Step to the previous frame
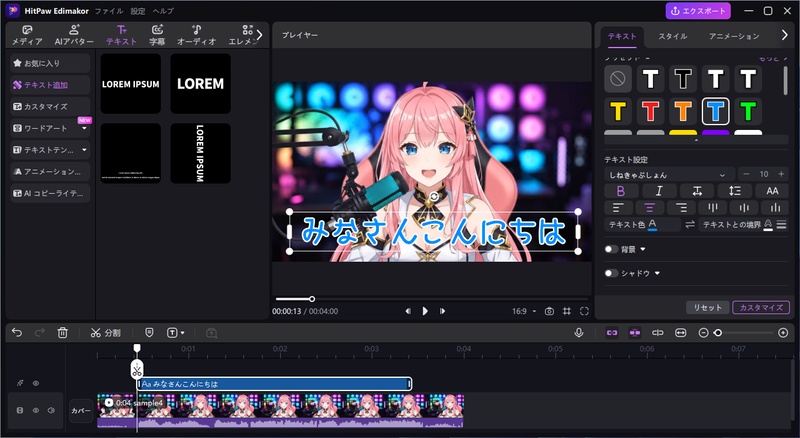Screen dimensions: 800x438 408,311
